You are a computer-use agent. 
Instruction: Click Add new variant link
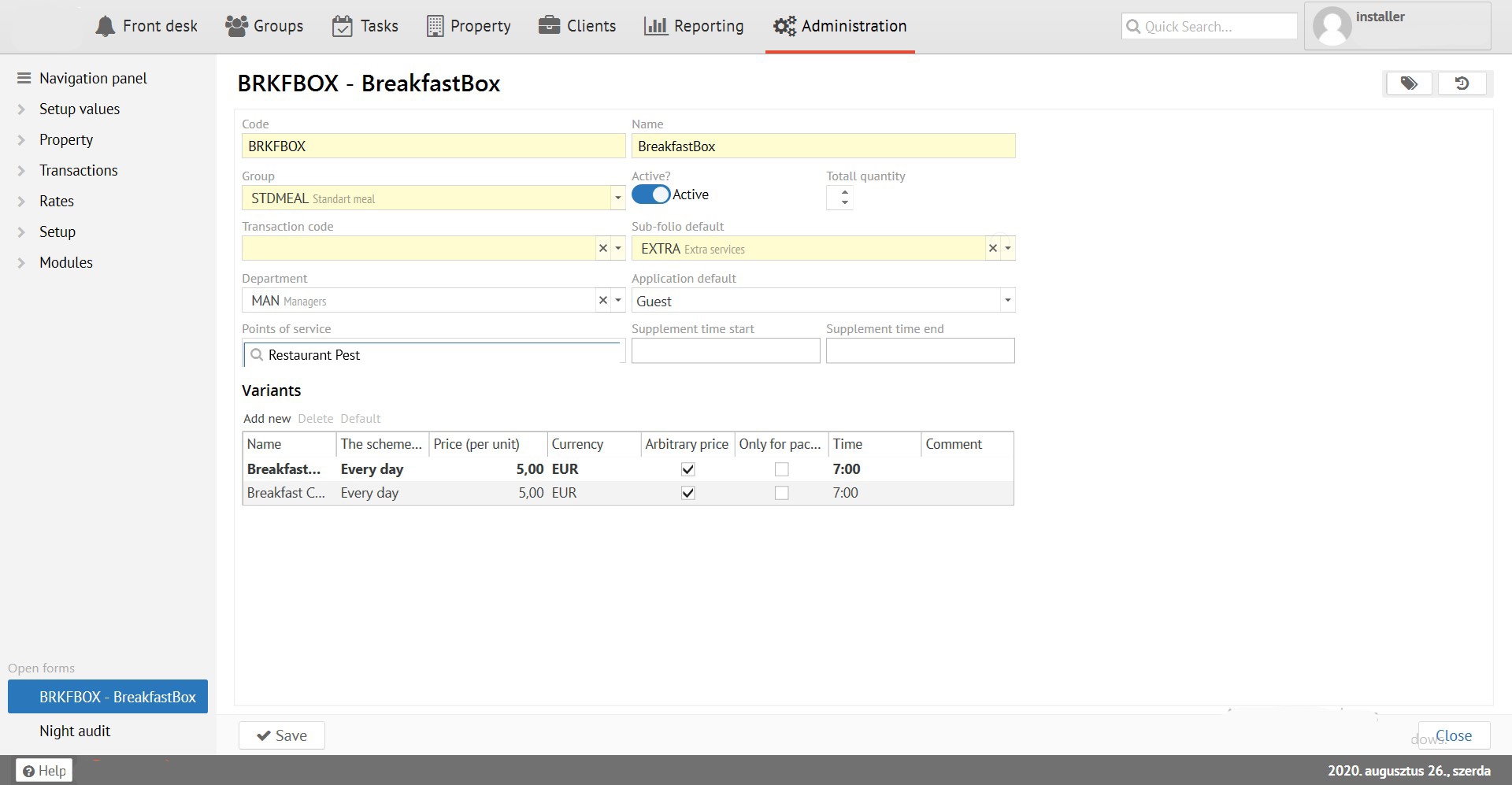coord(267,419)
